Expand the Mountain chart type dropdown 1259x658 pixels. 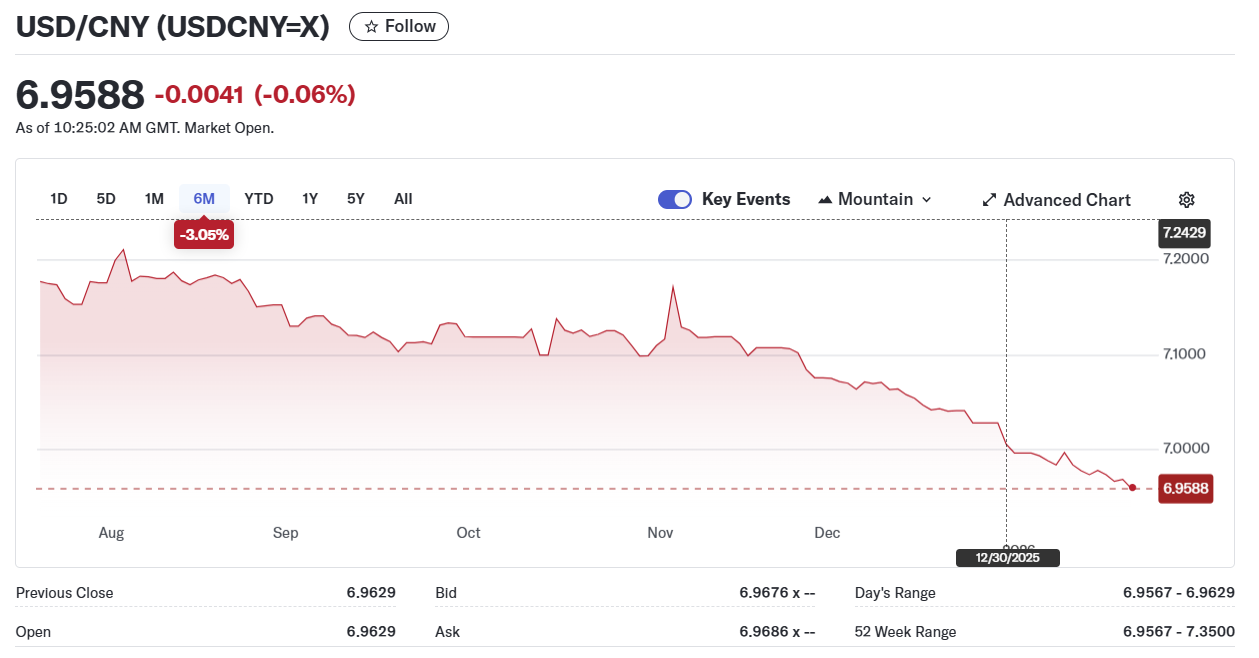click(875, 199)
